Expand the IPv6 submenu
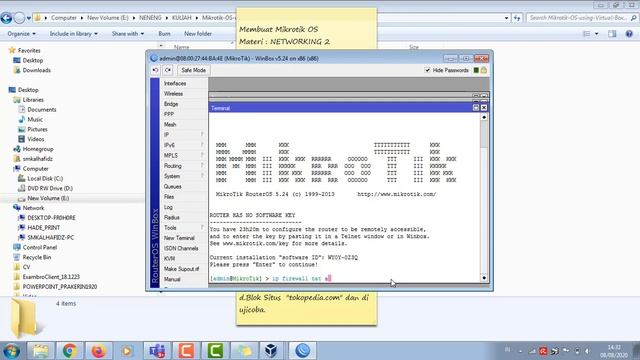This screenshot has width=640, height=360. point(184,145)
